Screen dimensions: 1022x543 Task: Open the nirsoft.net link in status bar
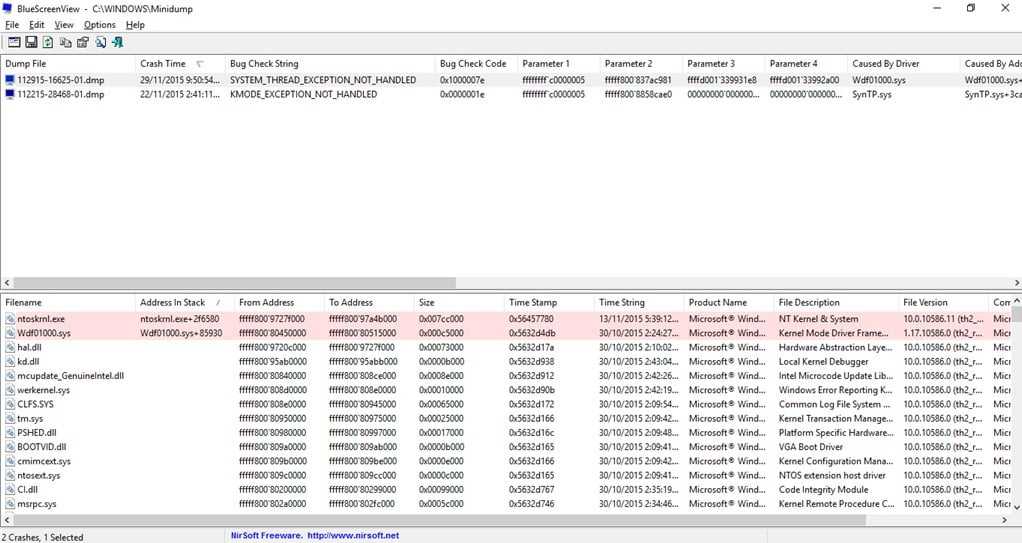click(353, 536)
